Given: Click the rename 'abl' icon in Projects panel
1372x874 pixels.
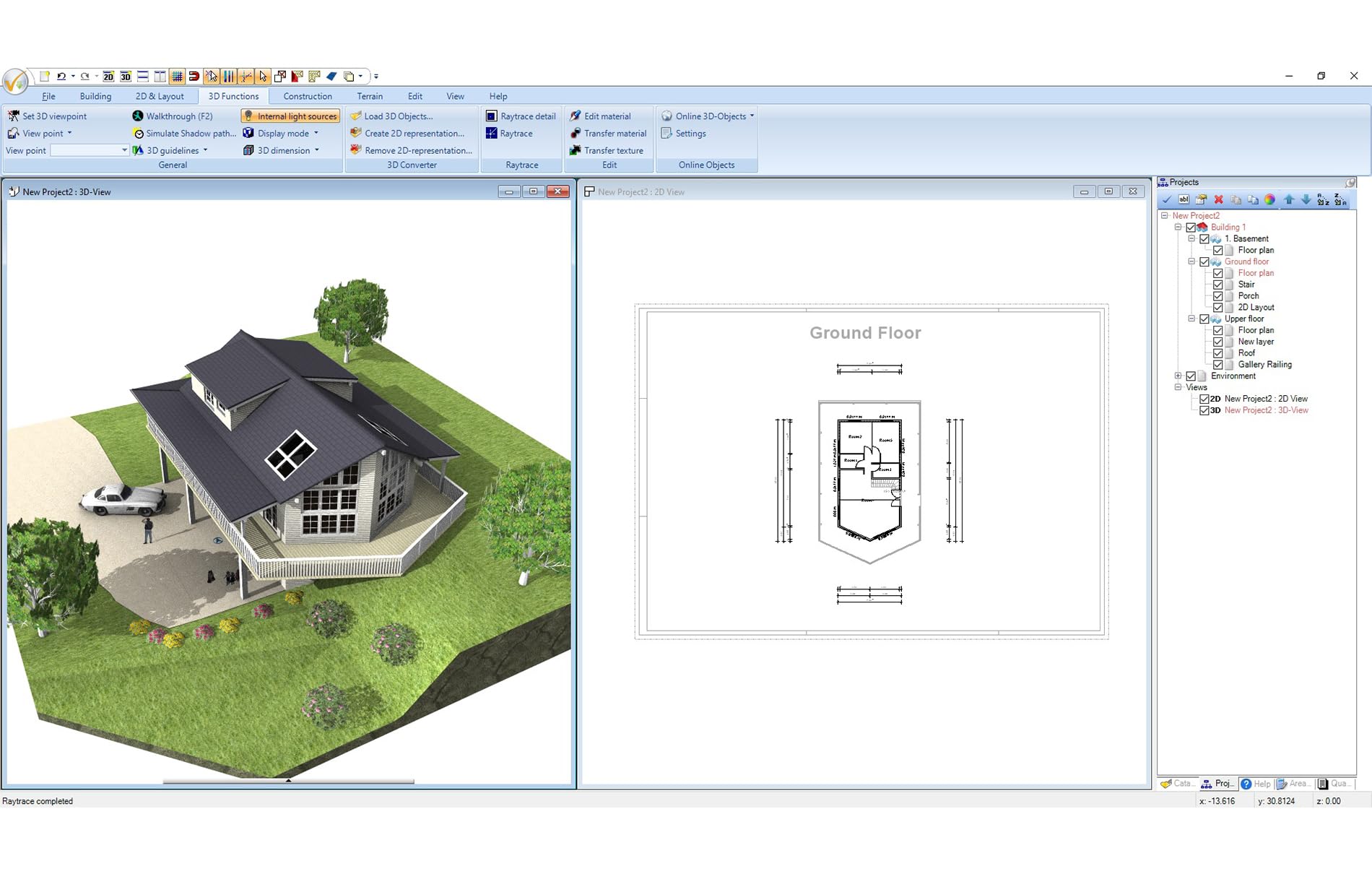Looking at the screenshot, I should coord(1184,200).
